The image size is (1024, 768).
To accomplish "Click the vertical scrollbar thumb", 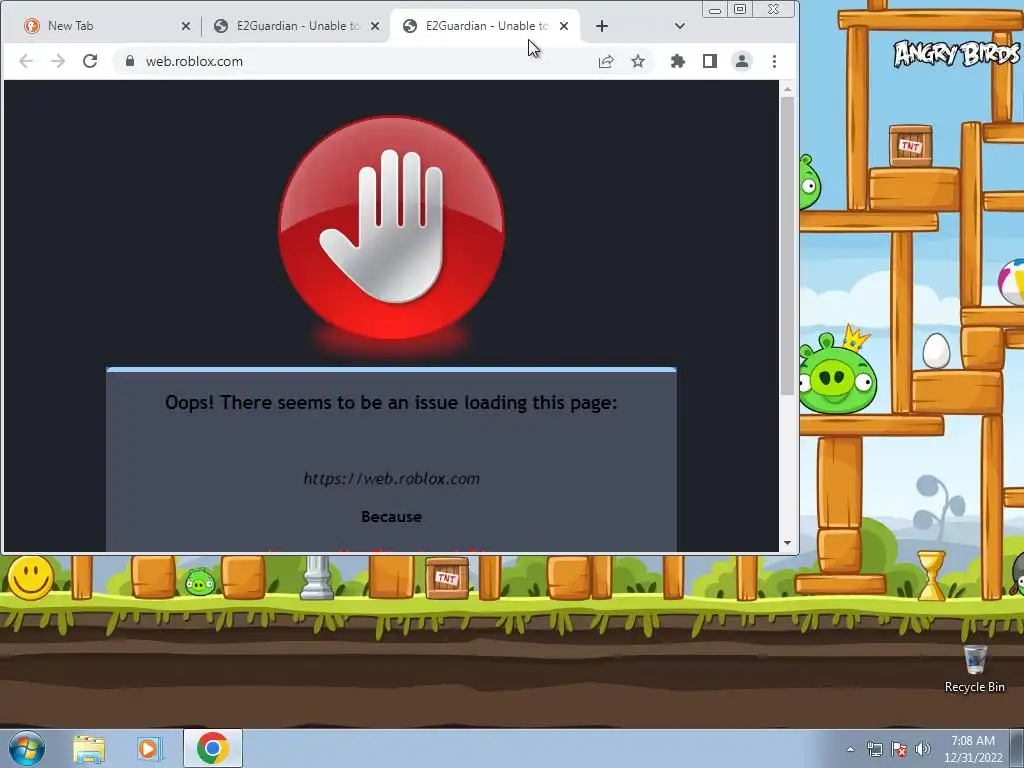I will click(x=788, y=246).
